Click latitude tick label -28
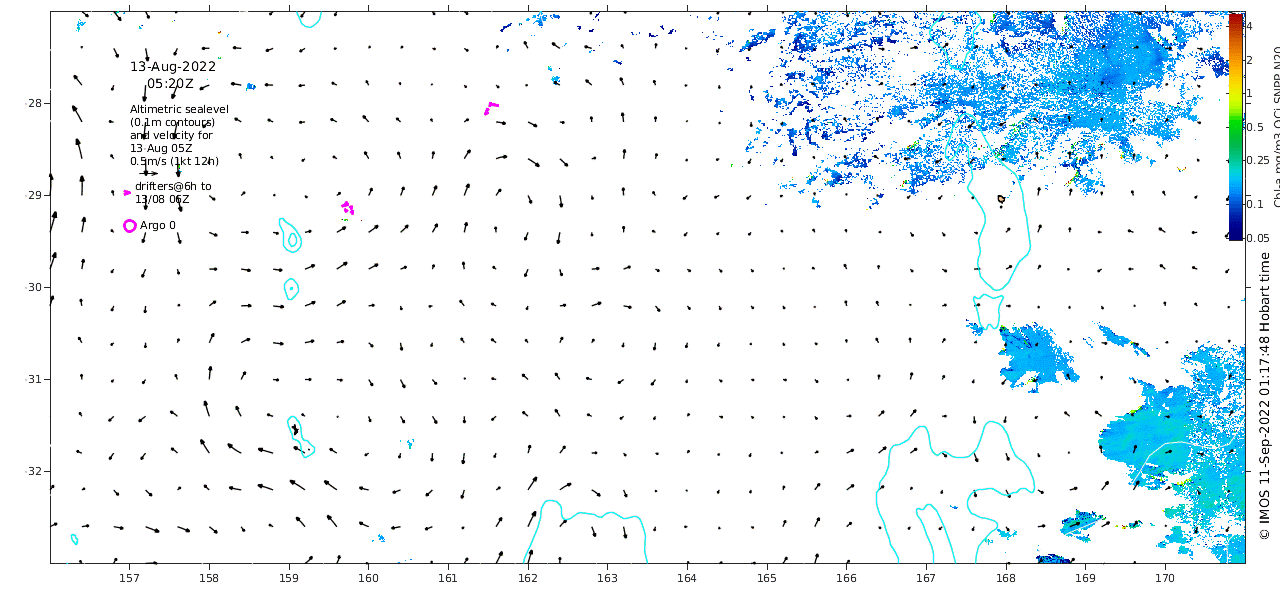Screen dimensions: 1280x590 tap(33, 103)
